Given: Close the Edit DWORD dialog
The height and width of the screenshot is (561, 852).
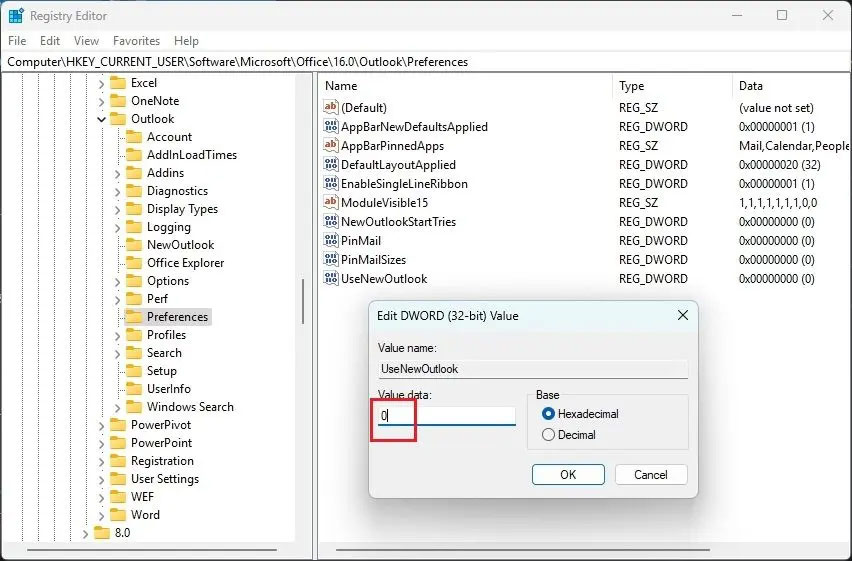Looking at the screenshot, I should (682, 315).
